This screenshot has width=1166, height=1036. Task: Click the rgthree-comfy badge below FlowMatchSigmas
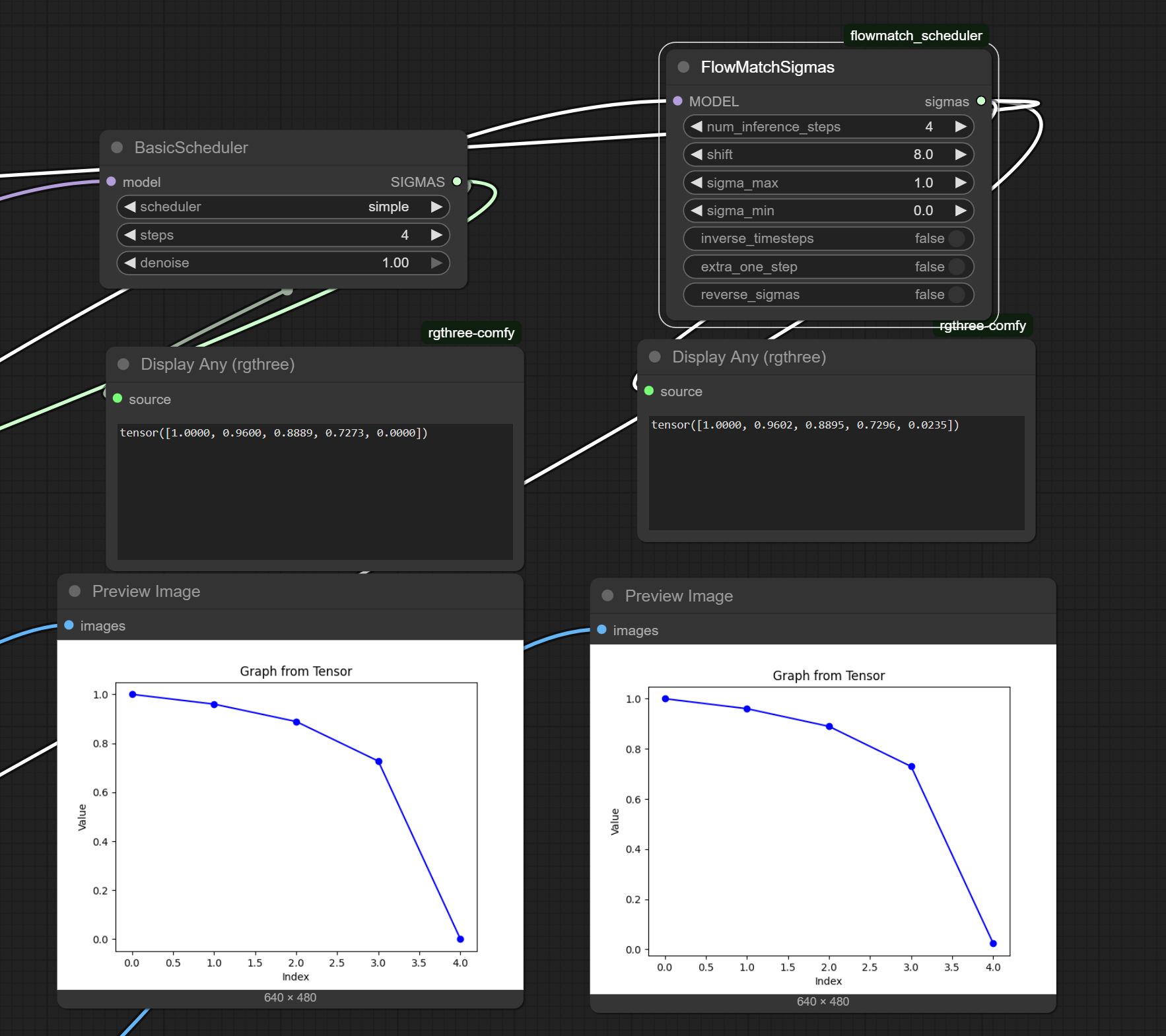[982, 326]
